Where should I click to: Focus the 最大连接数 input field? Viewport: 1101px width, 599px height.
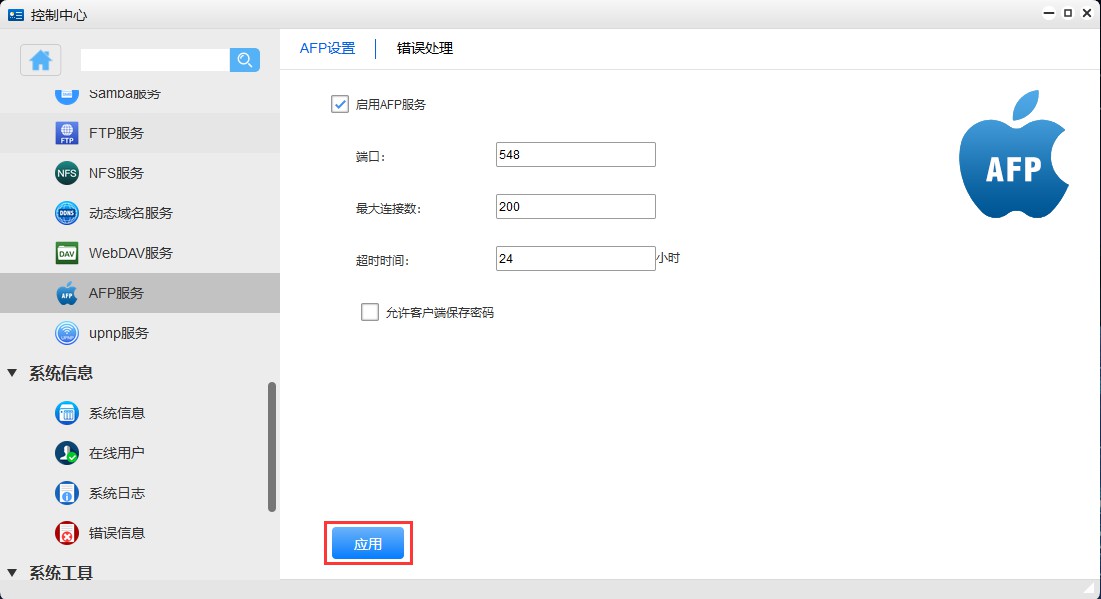(x=575, y=207)
